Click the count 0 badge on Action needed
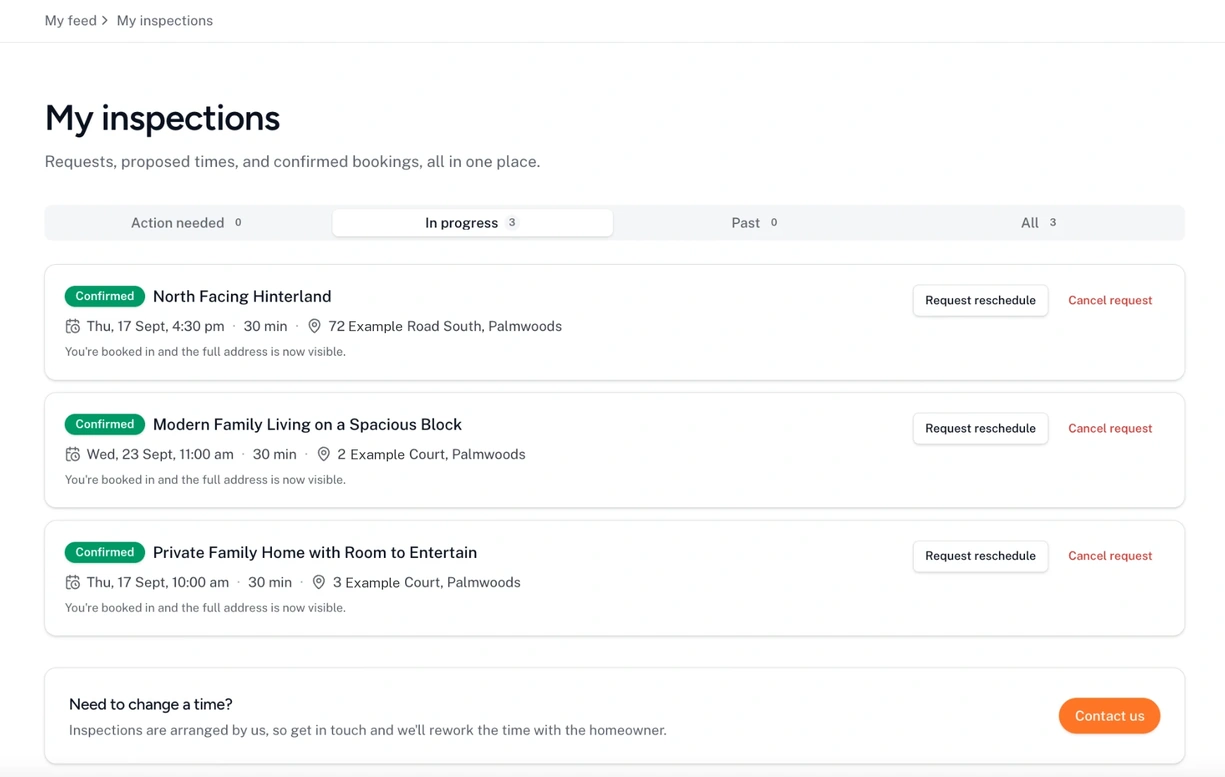 pyautogui.click(x=238, y=222)
